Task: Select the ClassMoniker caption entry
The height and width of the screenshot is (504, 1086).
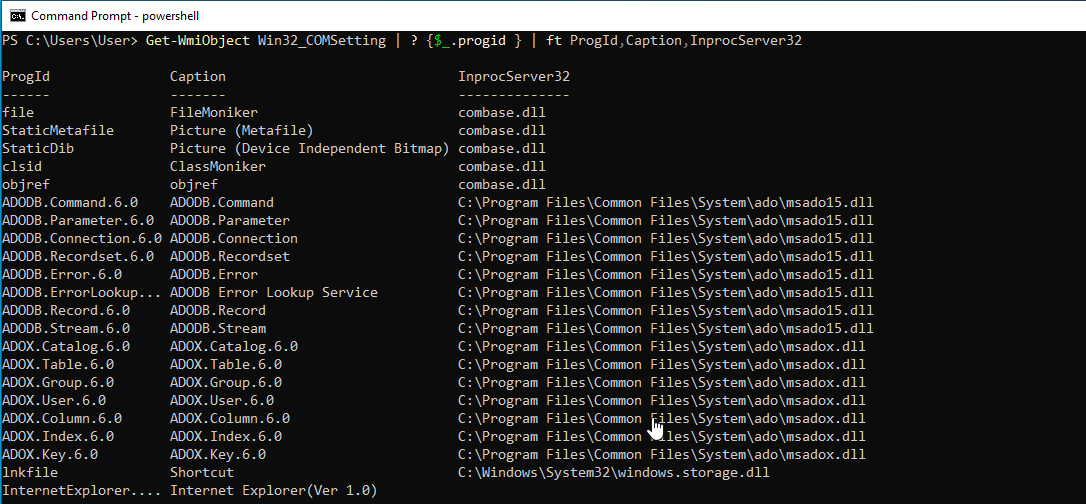Action: (218, 166)
